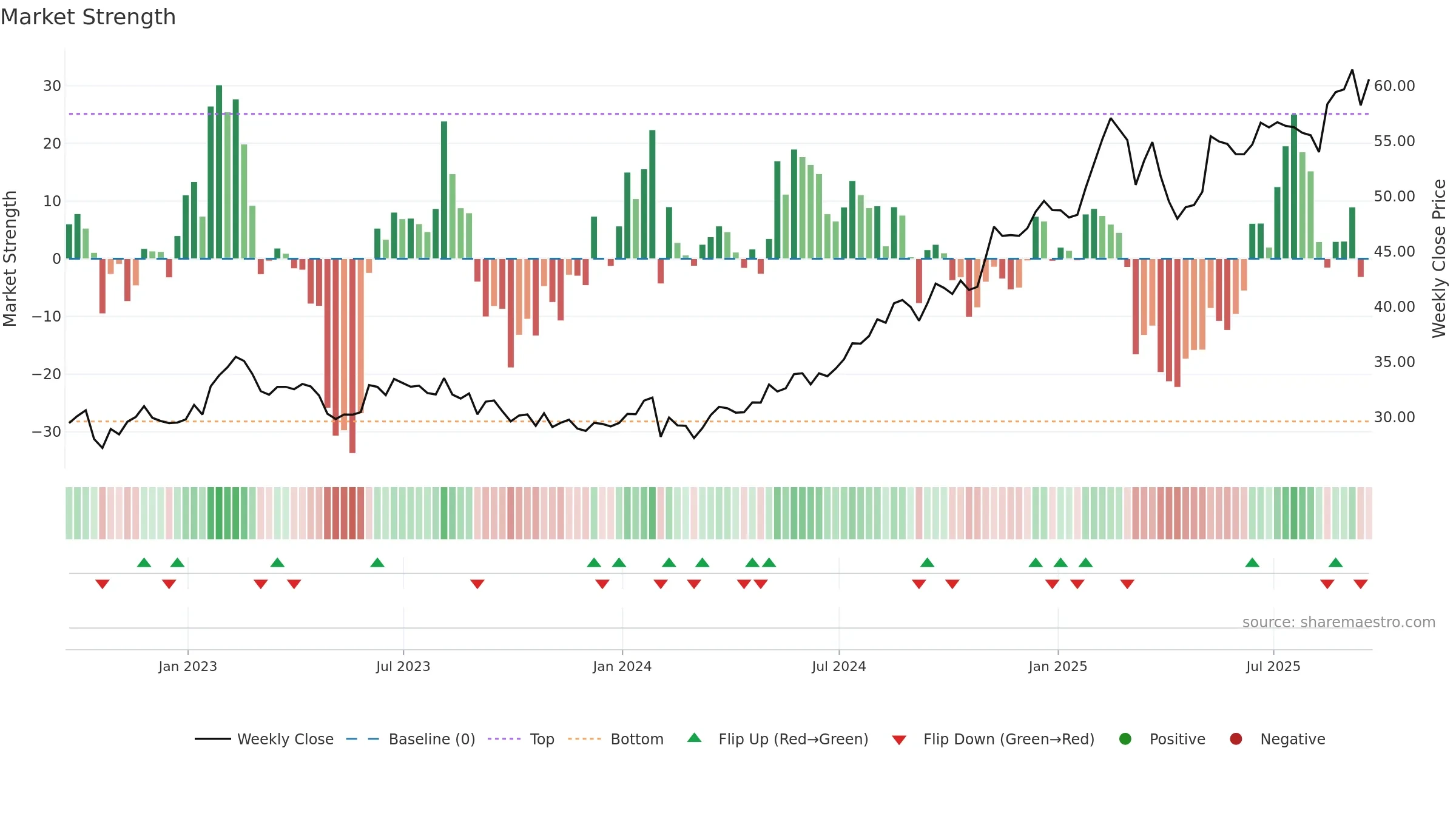Click the Jan 2024 axis label
The image size is (1456, 819).
[x=622, y=666]
